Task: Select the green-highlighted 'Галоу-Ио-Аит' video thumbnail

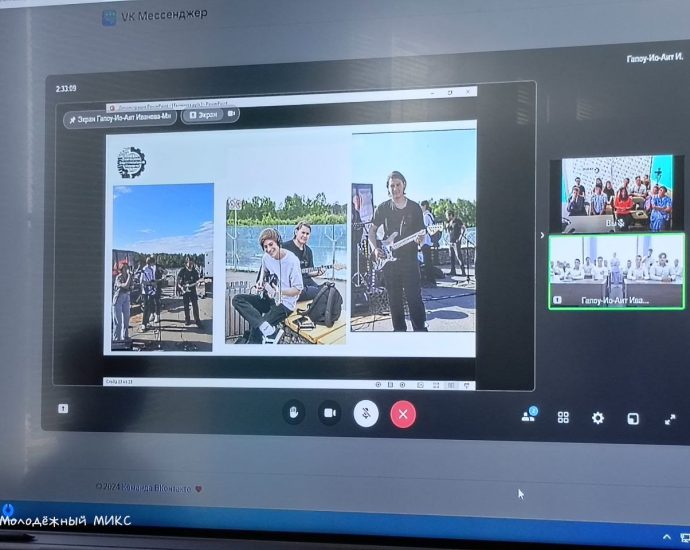Action: click(616, 270)
